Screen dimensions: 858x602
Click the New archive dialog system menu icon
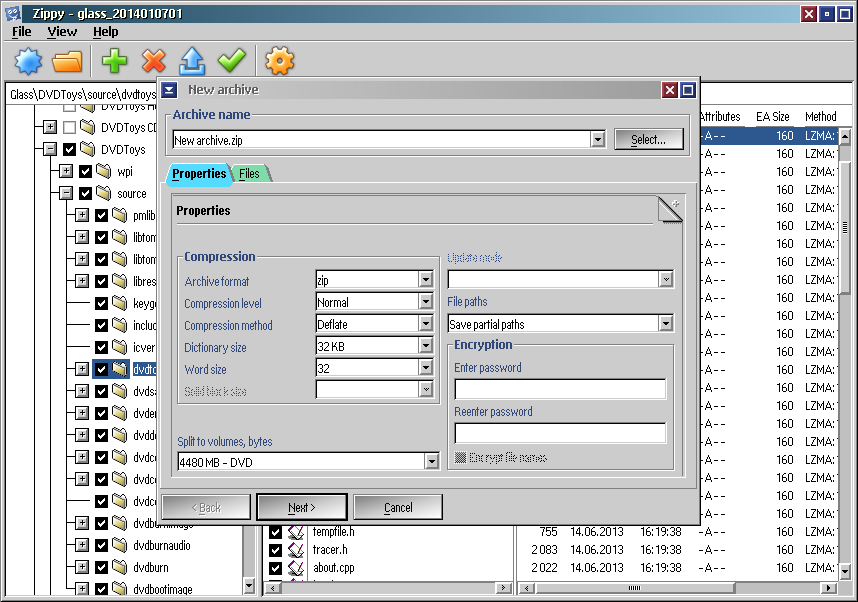pyautogui.click(x=170, y=90)
